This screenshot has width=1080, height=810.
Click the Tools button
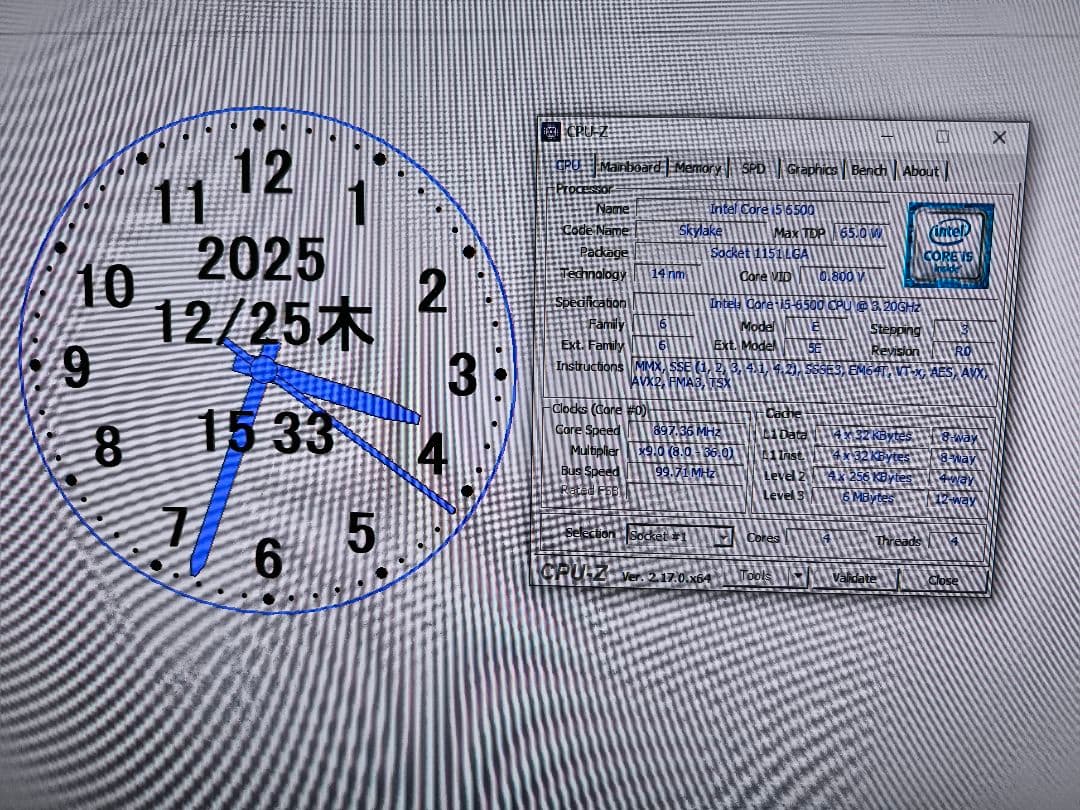tap(755, 576)
